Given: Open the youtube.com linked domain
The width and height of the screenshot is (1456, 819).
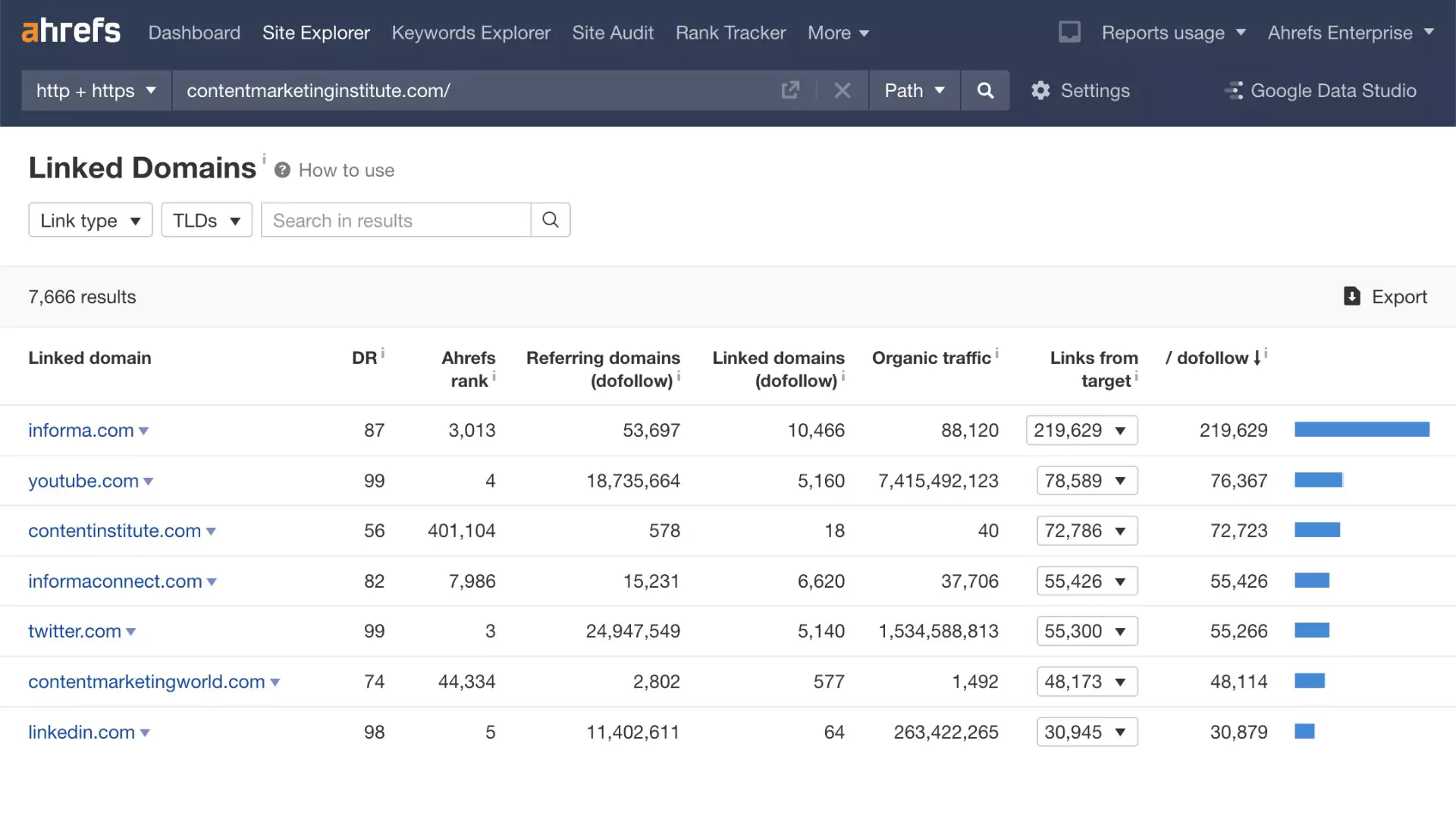Looking at the screenshot, I should pyautogui.click(x=83, y=481).
